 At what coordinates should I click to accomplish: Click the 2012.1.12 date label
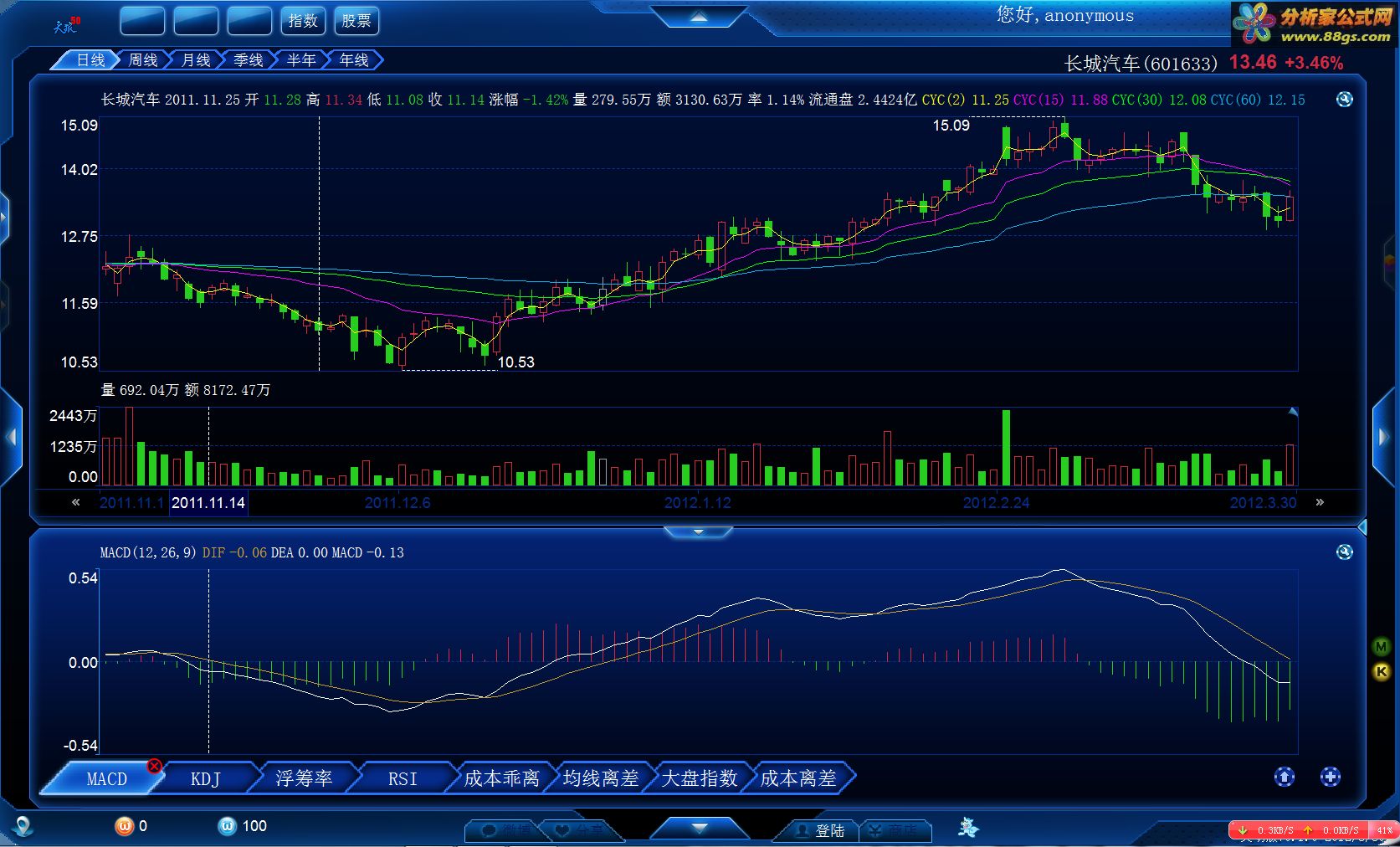click(698, 502)
